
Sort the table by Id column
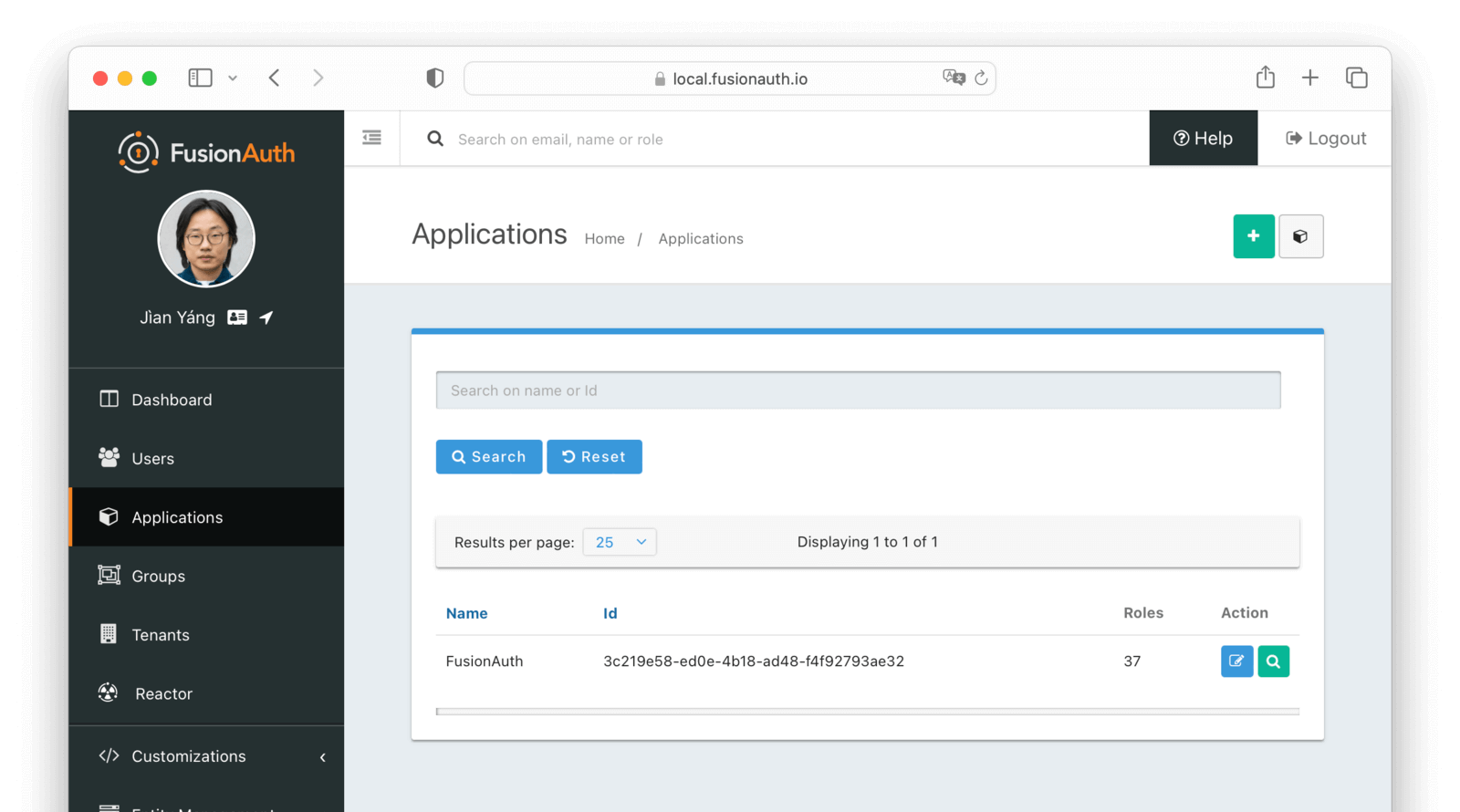click(x=610, y=613)
